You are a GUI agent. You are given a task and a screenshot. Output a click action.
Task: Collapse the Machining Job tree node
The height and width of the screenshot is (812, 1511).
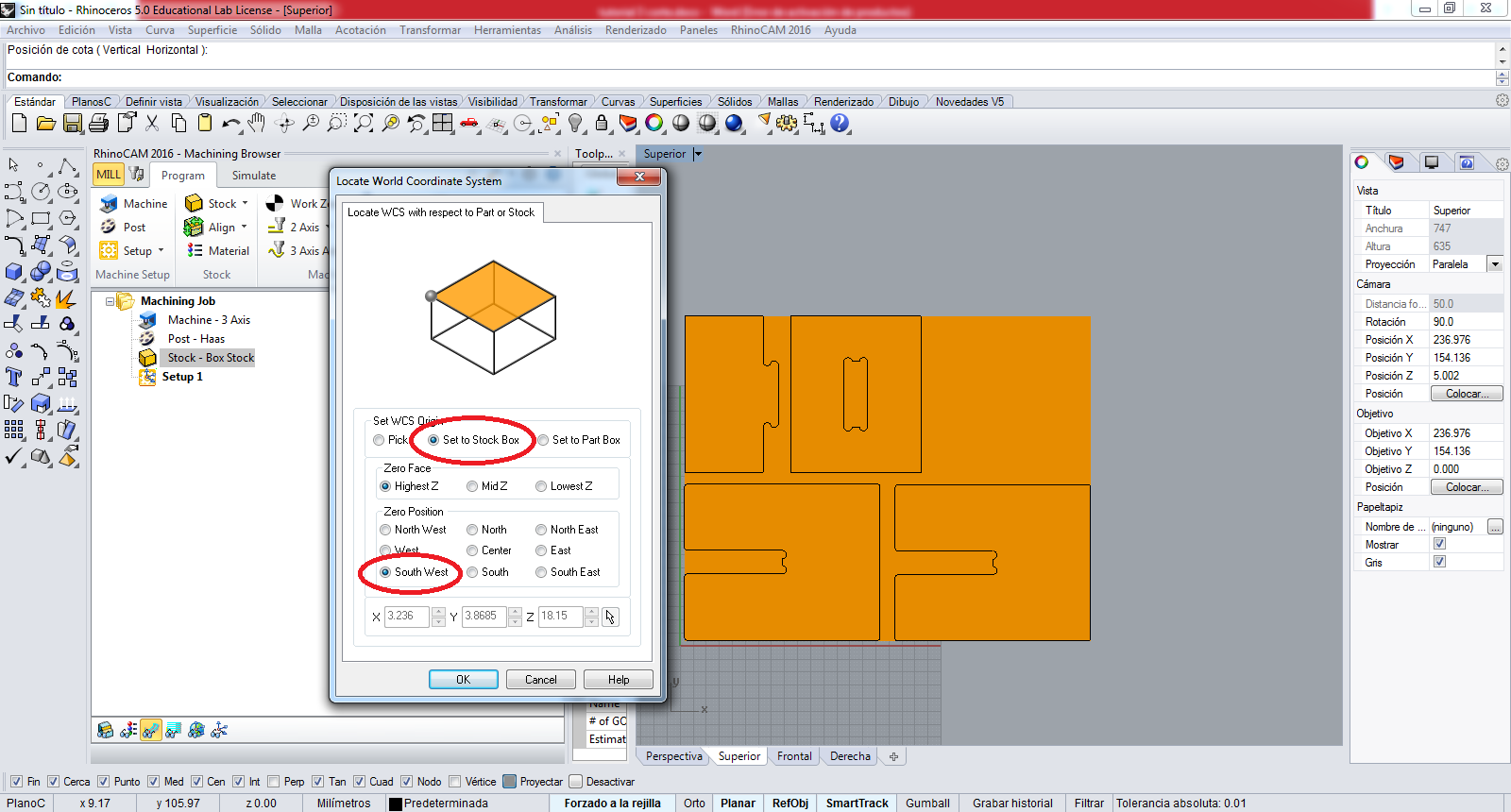pyautogui.click(x=110, y=301)
